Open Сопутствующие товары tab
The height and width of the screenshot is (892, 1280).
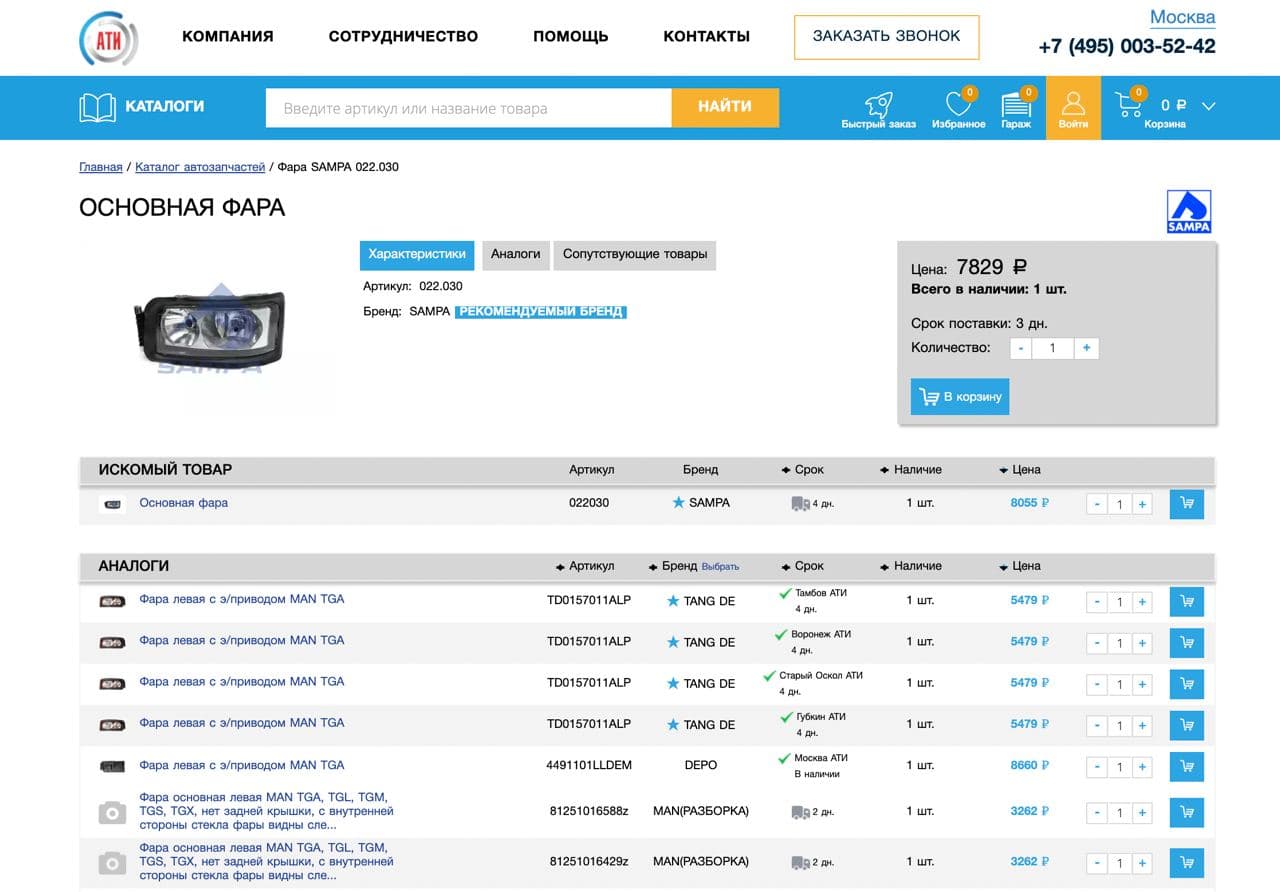(x=635, y=254)
